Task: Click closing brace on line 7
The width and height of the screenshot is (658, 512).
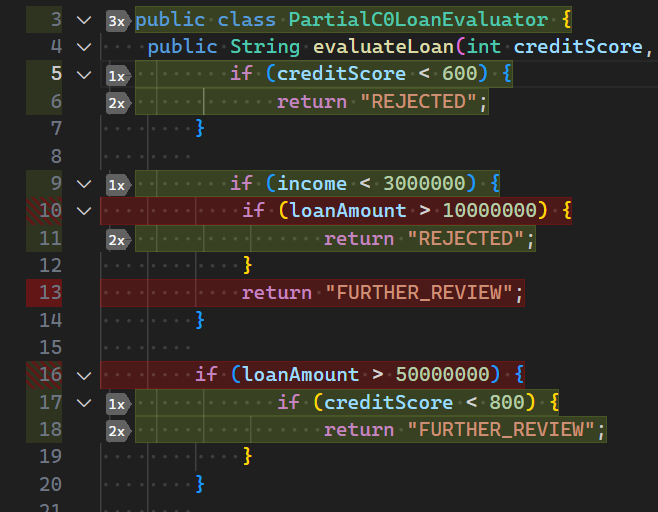Action: point(200,128)
